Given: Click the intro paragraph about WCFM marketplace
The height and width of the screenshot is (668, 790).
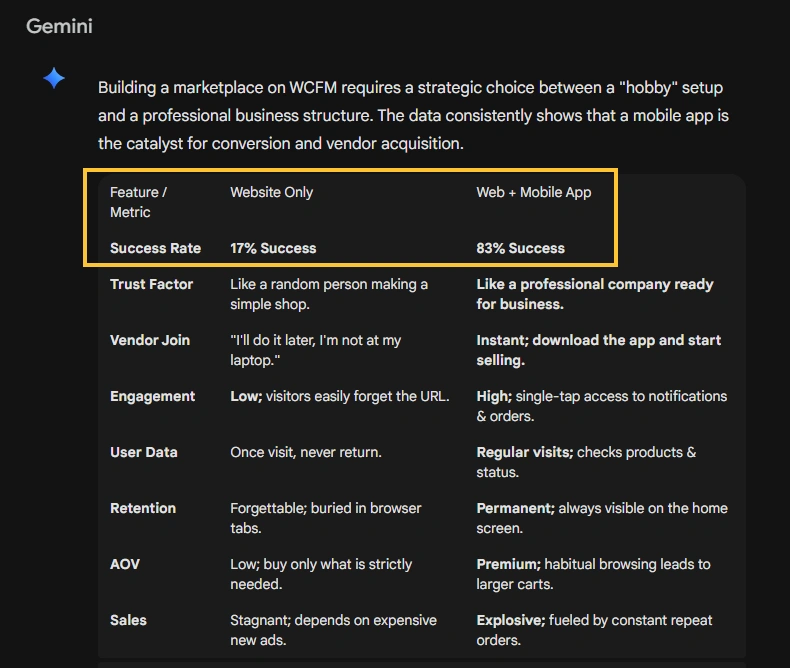Looking at the screenshot, I should click(x=413, y=115).
